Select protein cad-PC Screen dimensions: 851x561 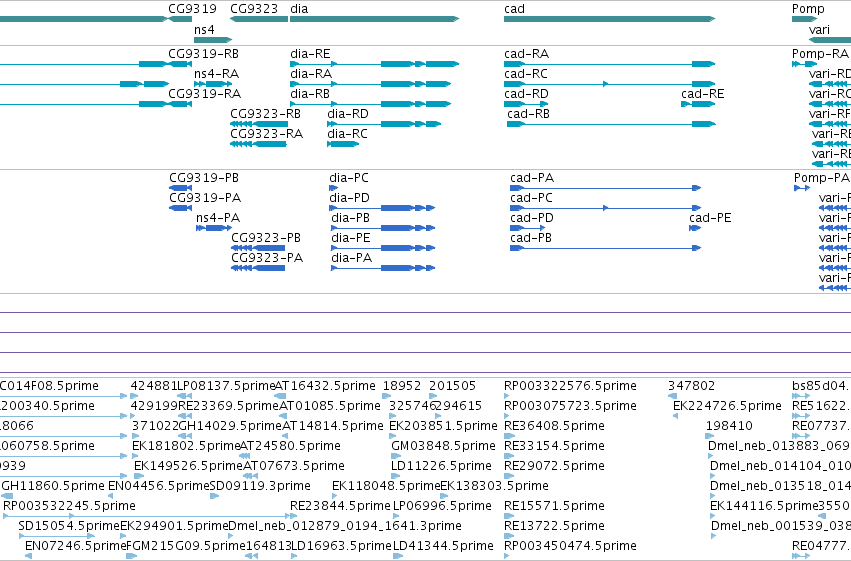(x=531, y=198)
